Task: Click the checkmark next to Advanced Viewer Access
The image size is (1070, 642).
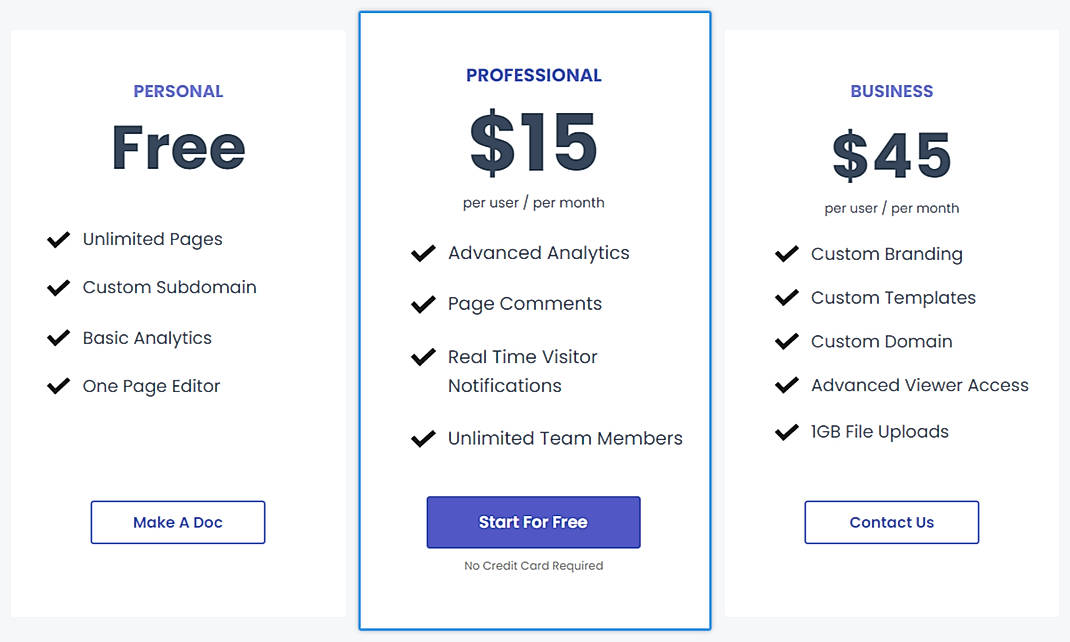Action: point(786,385)
